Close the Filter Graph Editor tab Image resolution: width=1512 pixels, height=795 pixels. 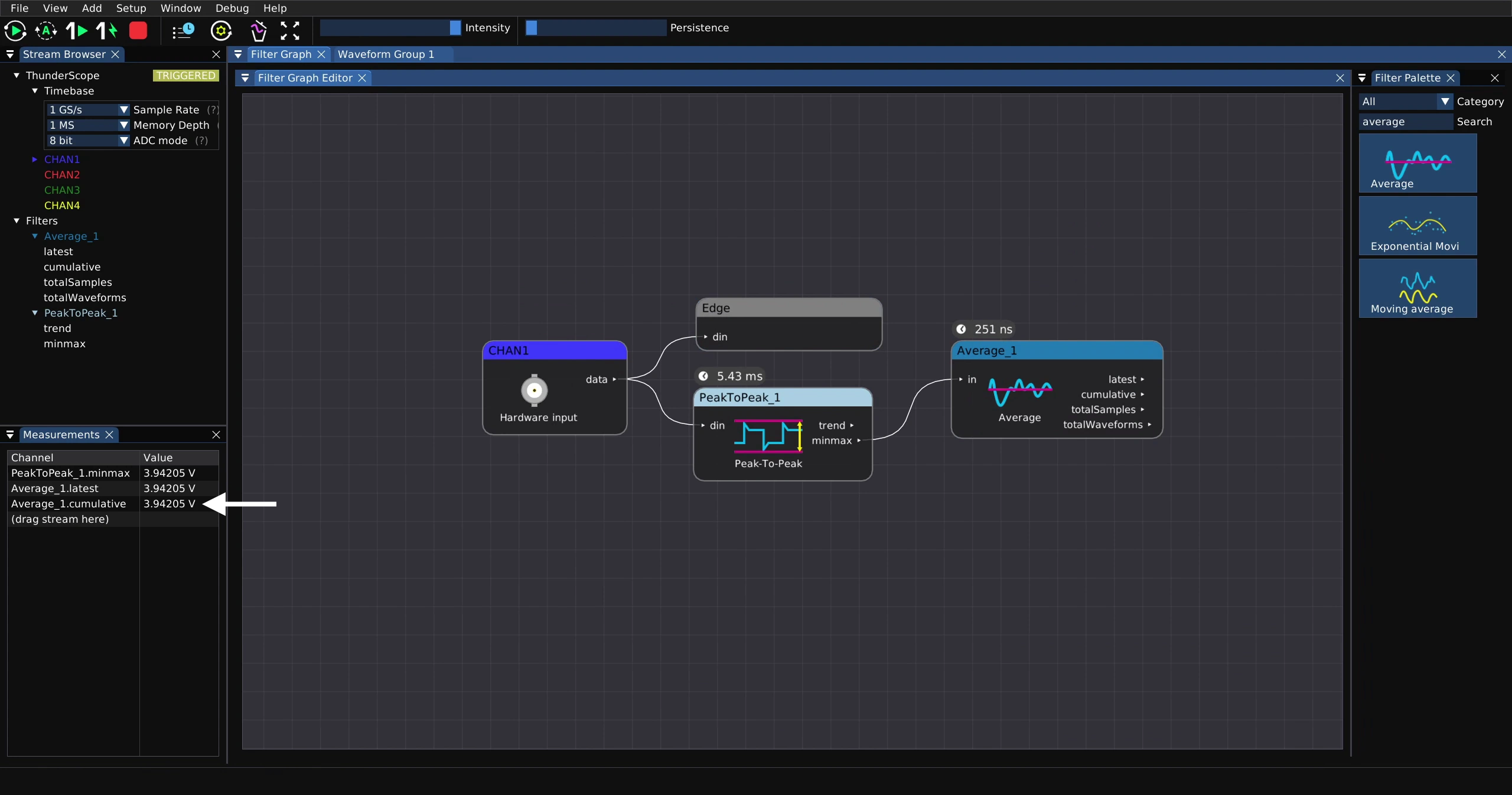coord(362,78)
